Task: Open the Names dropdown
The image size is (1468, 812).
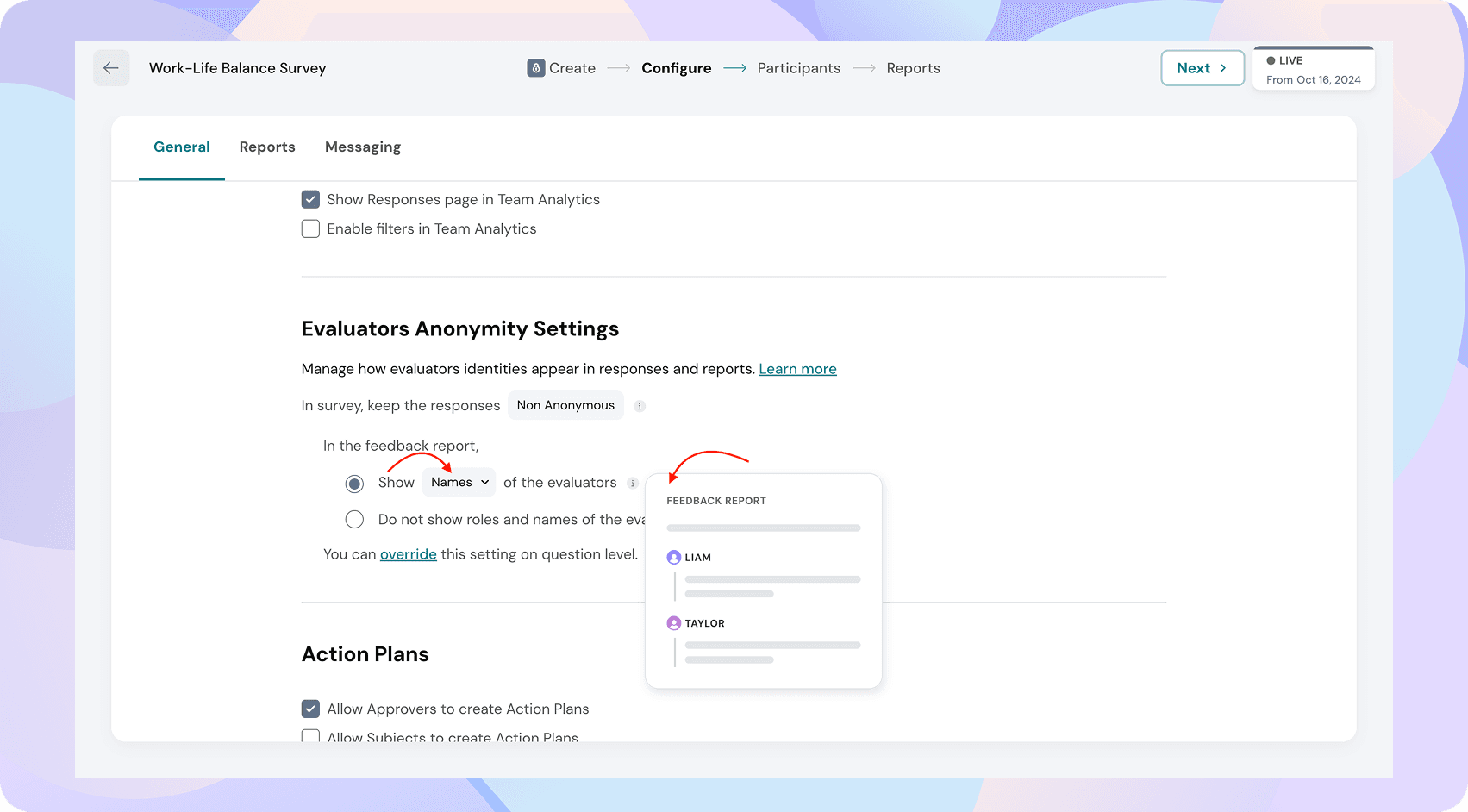Action: [x=459, y=483]
